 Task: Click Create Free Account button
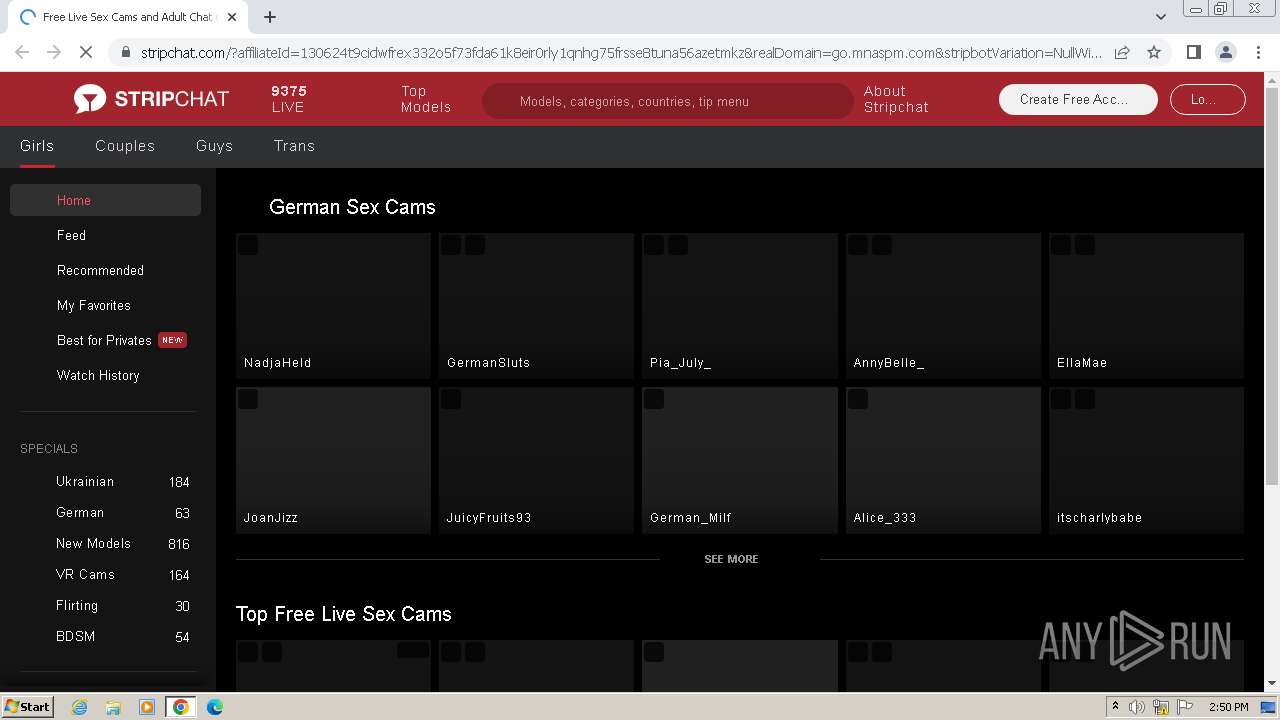coord(1078,99)
